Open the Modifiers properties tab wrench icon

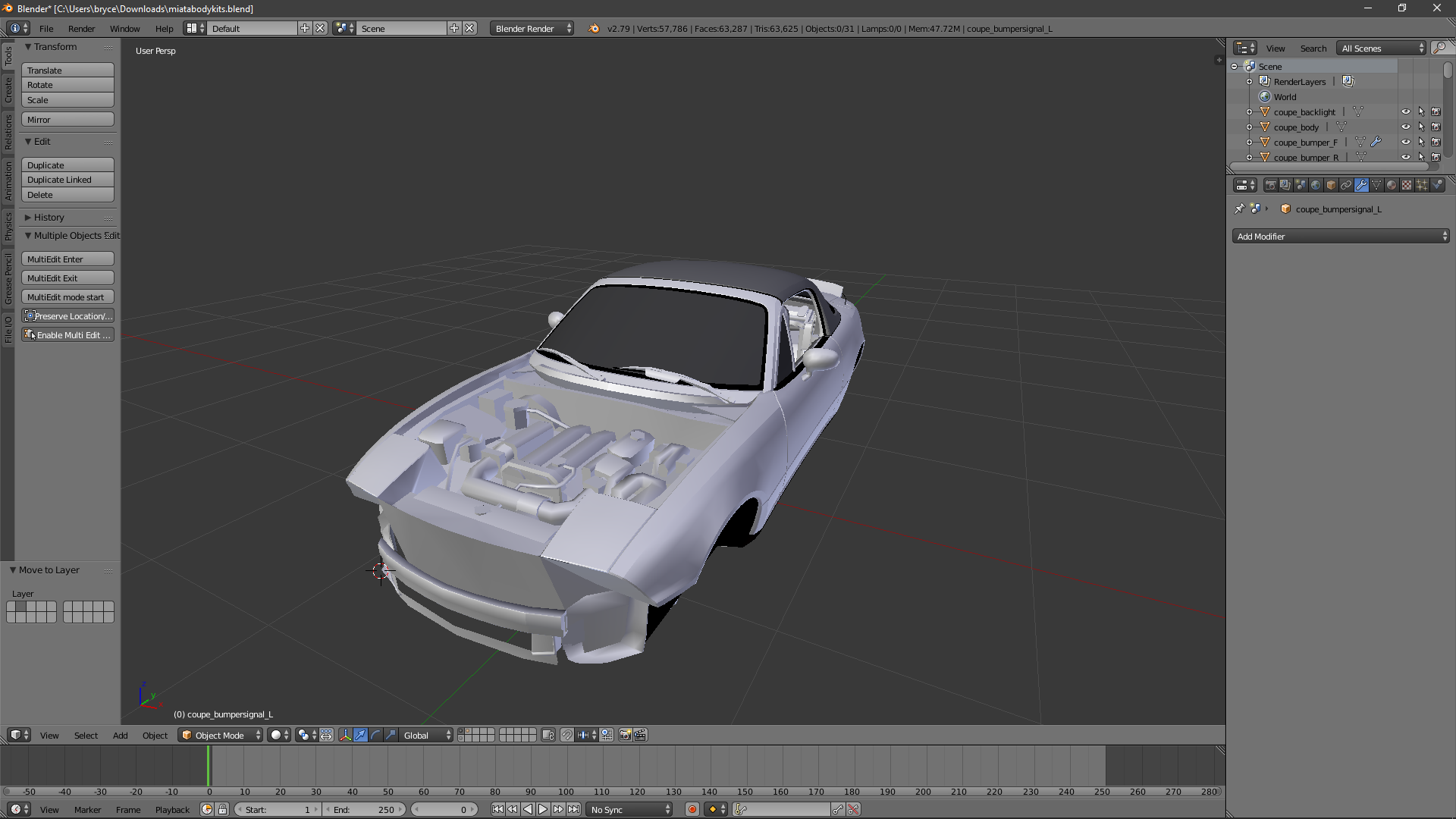click(x=1361, y=185)
